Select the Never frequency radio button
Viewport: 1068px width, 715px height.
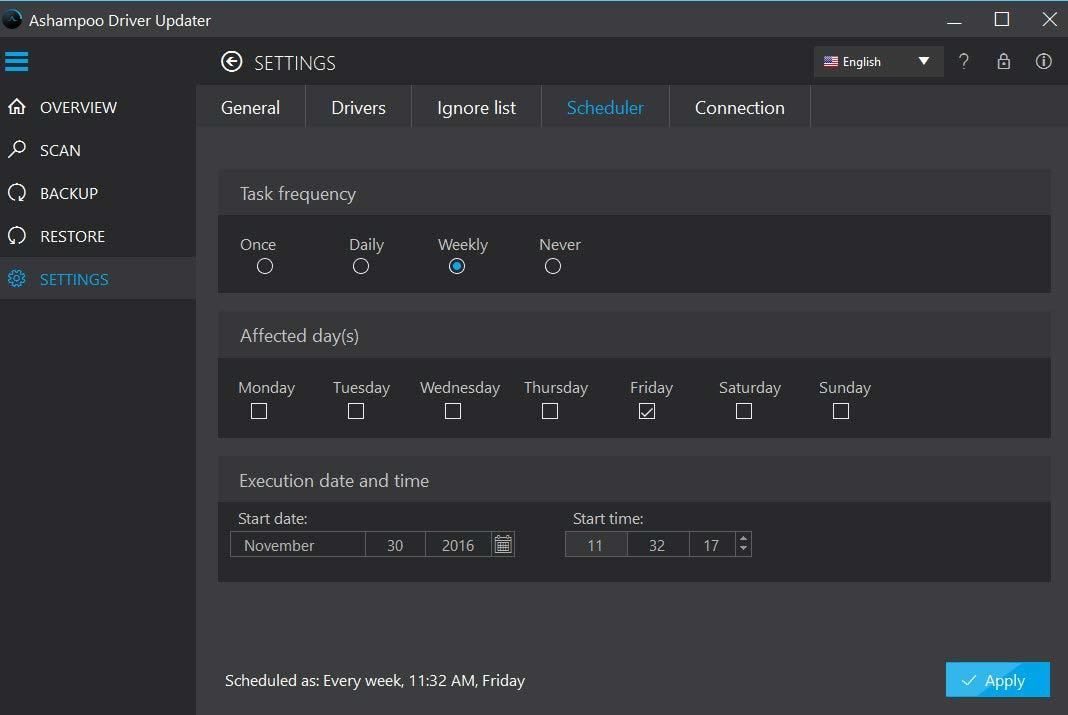click(x=553, y=266)
